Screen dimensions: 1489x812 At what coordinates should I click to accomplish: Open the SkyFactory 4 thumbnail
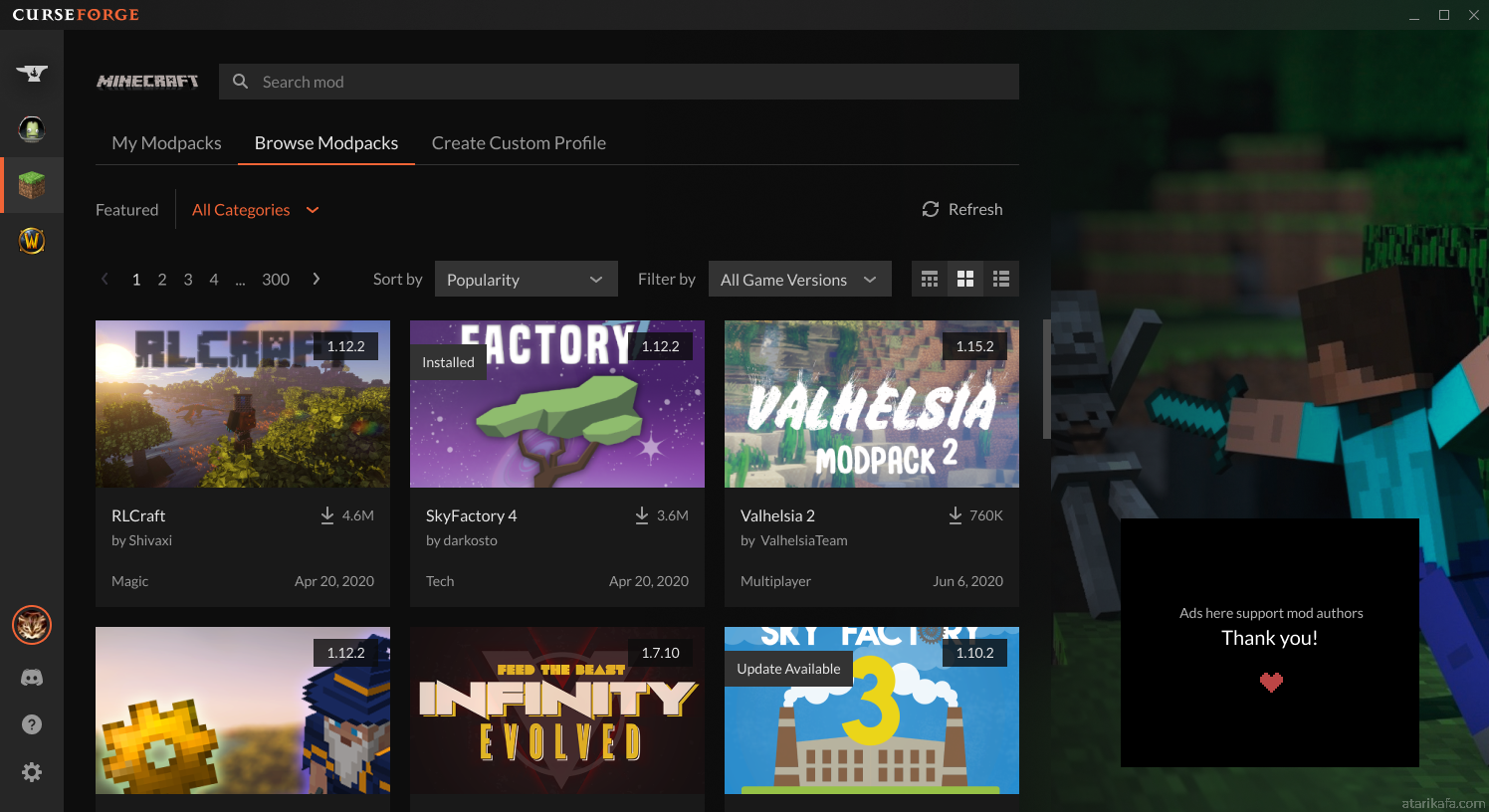[557, 404]
